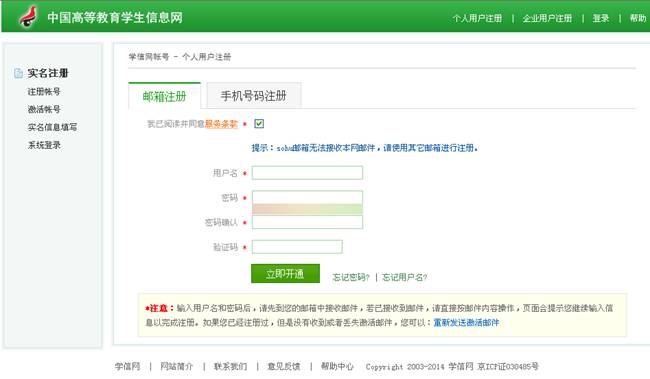This screenshot has height=379, width=650.
Task: Click the green 立即开通 button
Action: pos(285,274)
